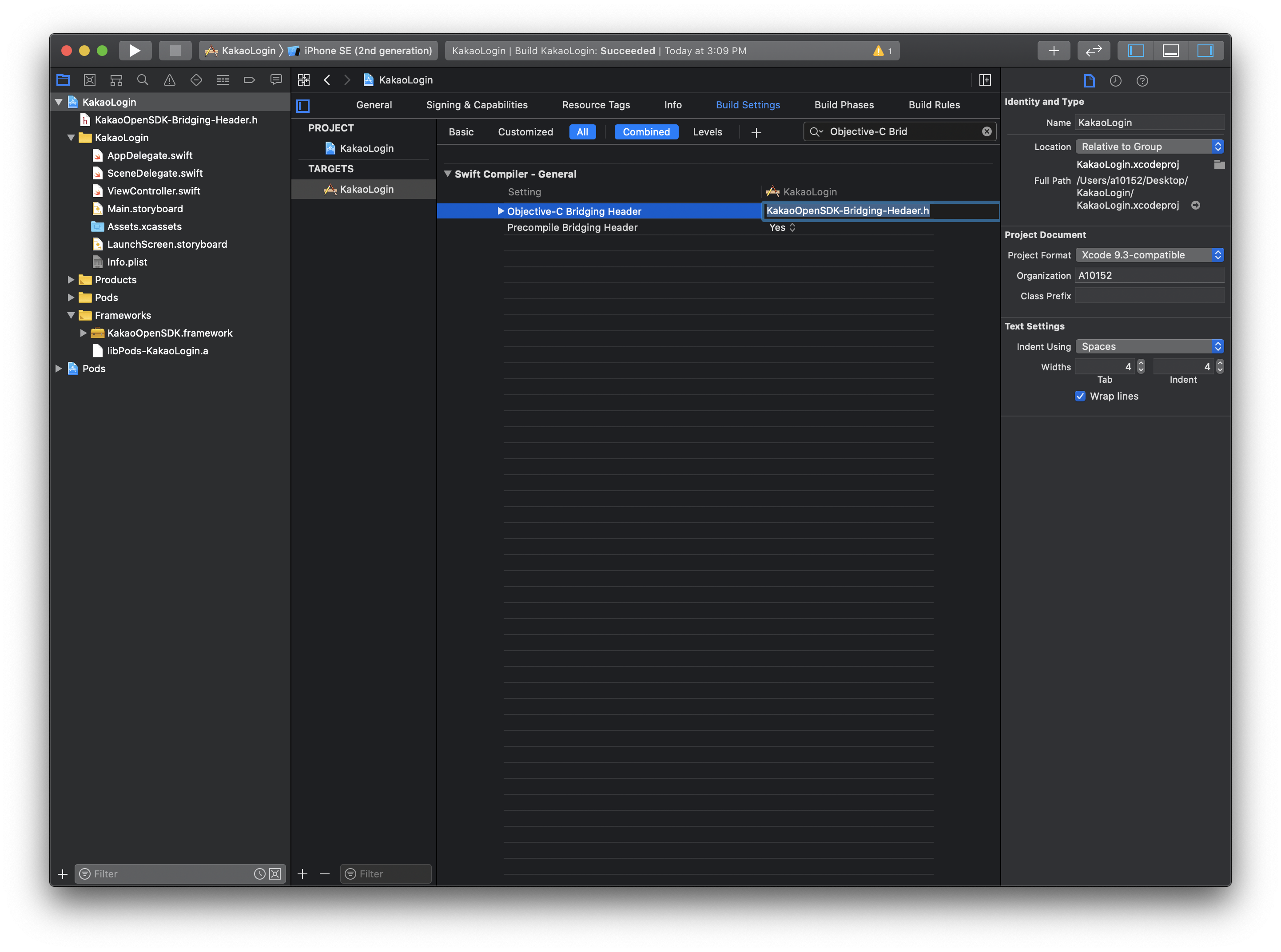Hide the right inspector panel
Image resolution: width=1281 pixels, height=952 pixels.
click(x=1205, y=51)
